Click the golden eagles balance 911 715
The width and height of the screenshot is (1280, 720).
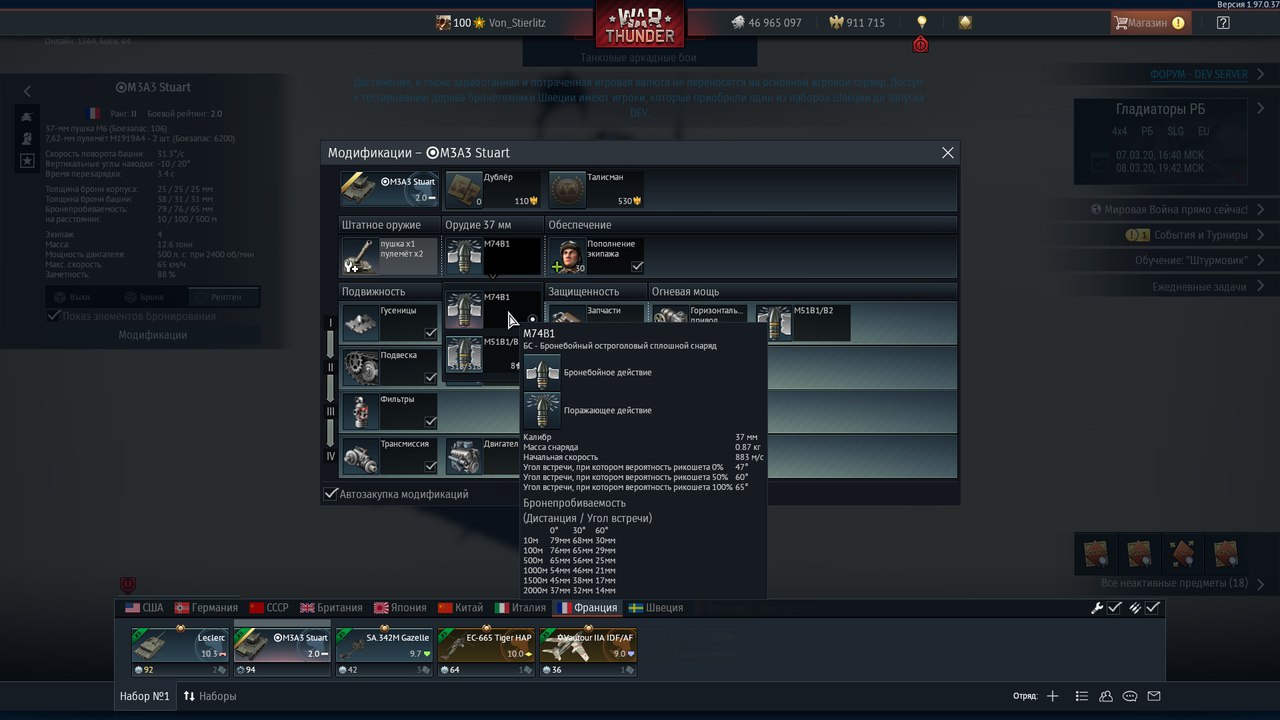click(x=857, y=22)
